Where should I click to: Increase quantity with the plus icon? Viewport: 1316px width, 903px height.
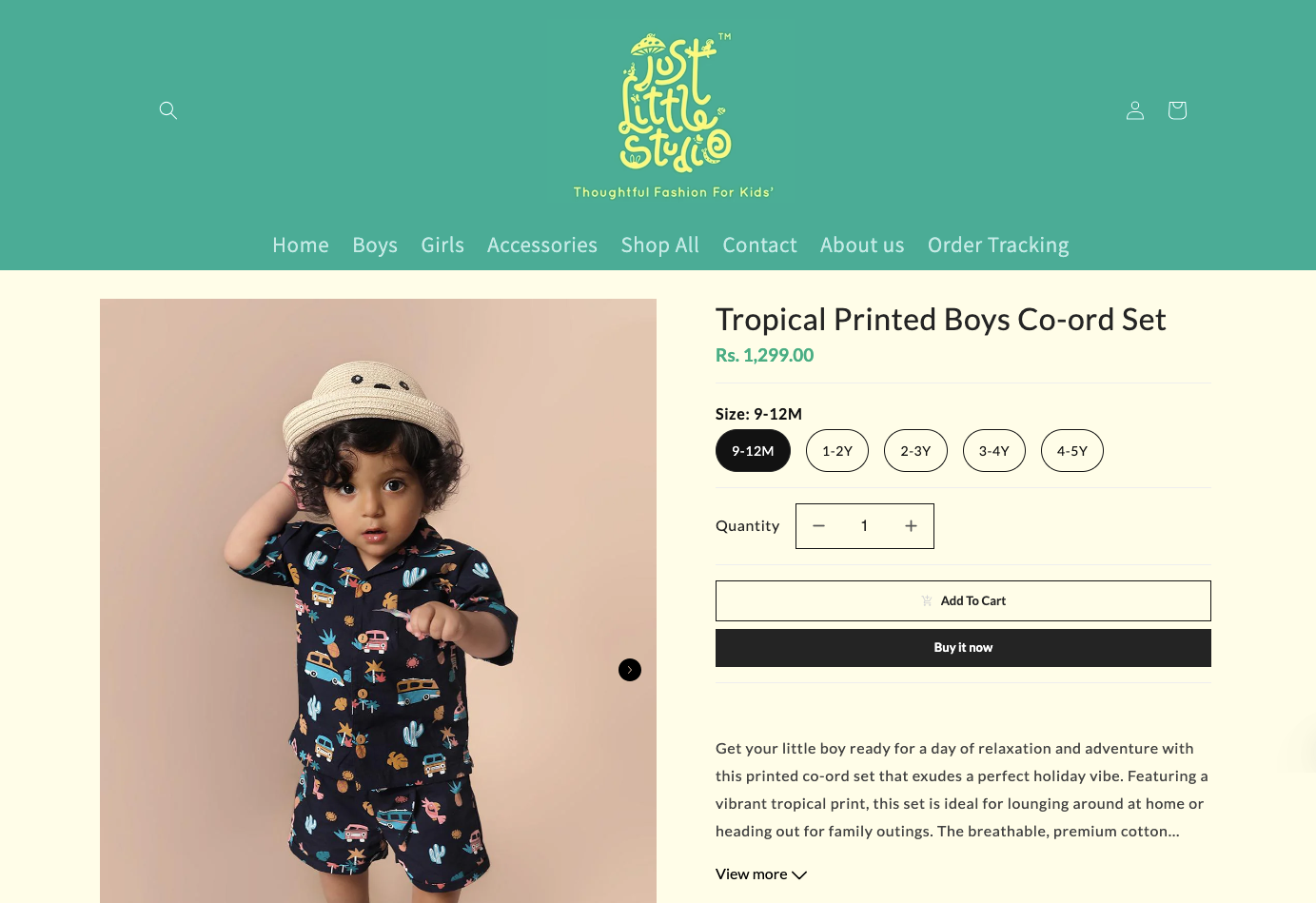click(x=911, y=526)
